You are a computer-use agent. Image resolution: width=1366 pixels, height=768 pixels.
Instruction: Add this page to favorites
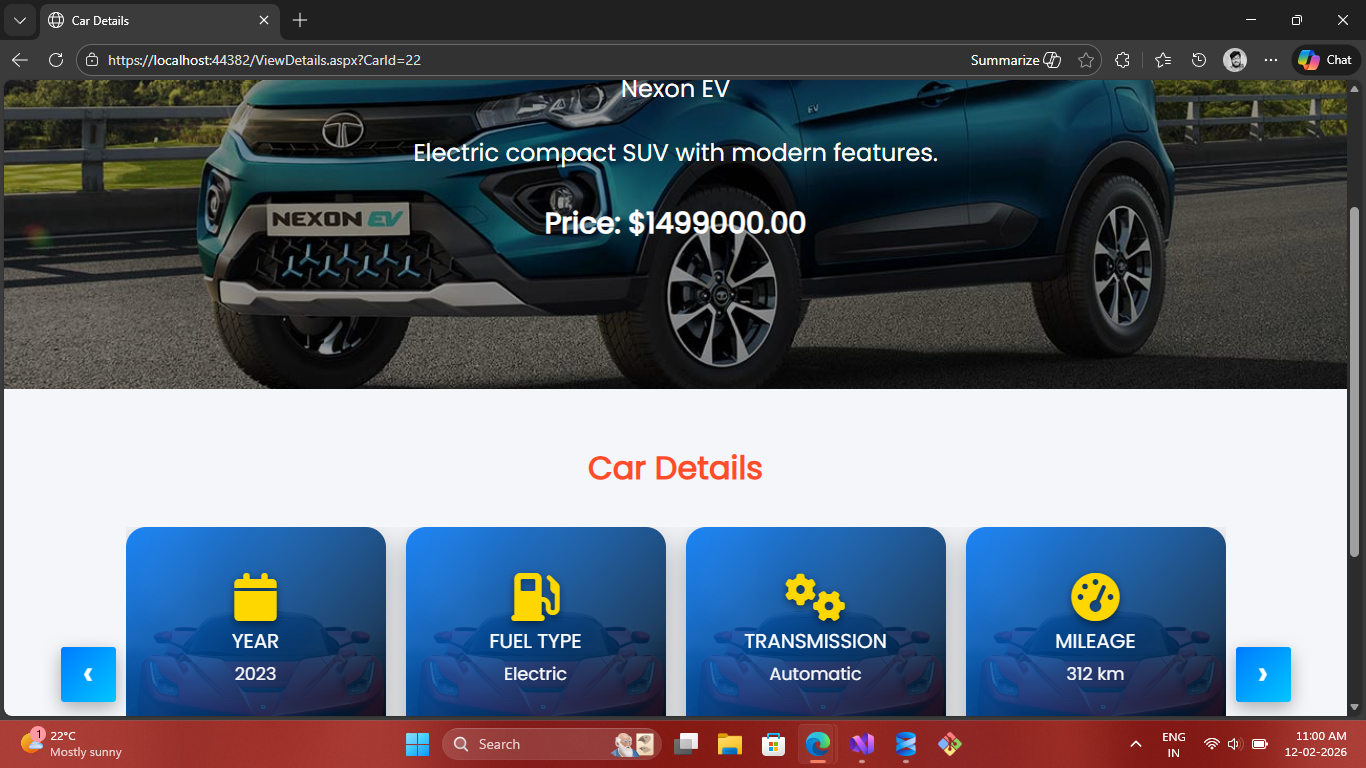point(1086,60)
